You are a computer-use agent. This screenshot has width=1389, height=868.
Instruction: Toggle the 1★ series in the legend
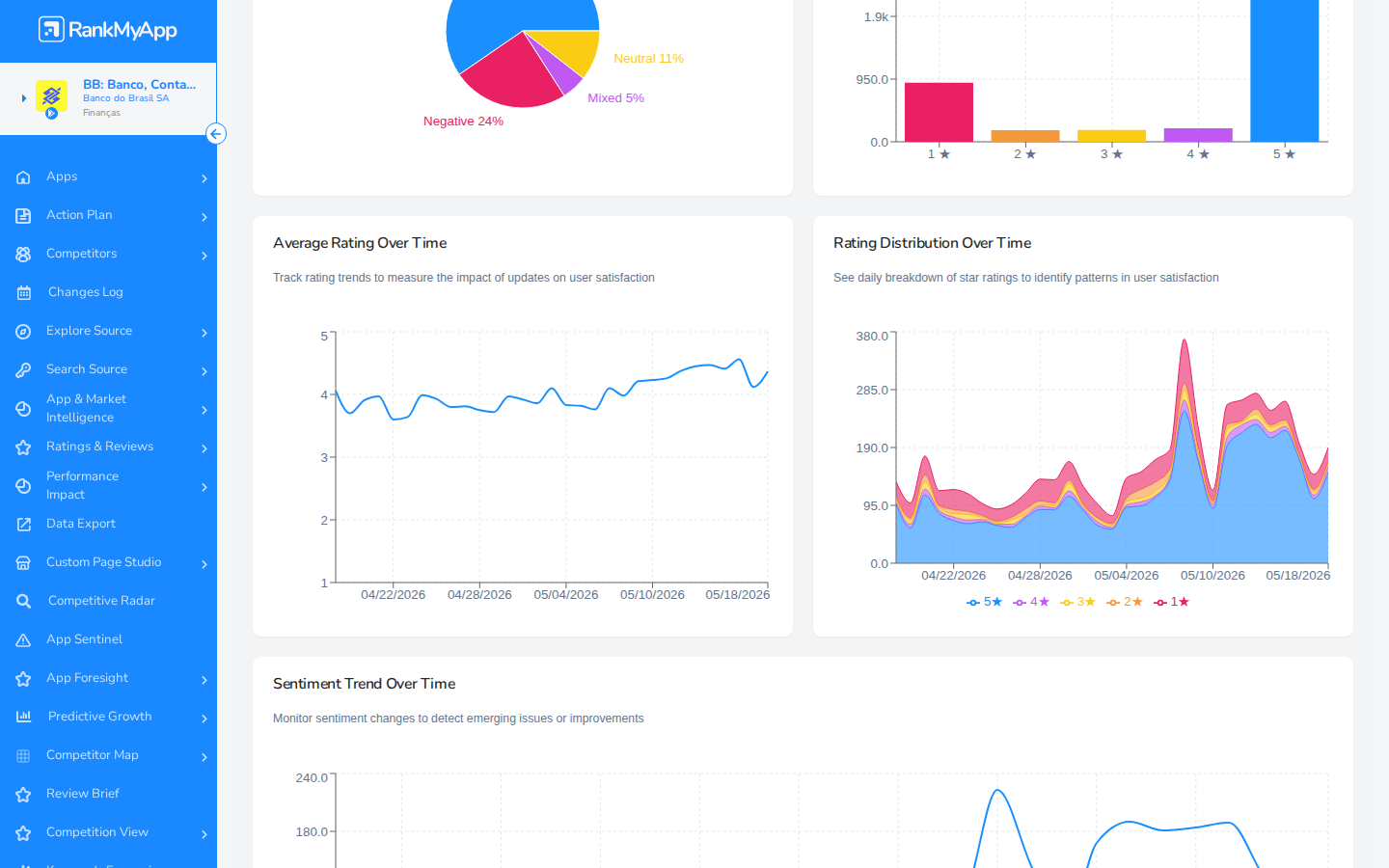coord(1171,602)
